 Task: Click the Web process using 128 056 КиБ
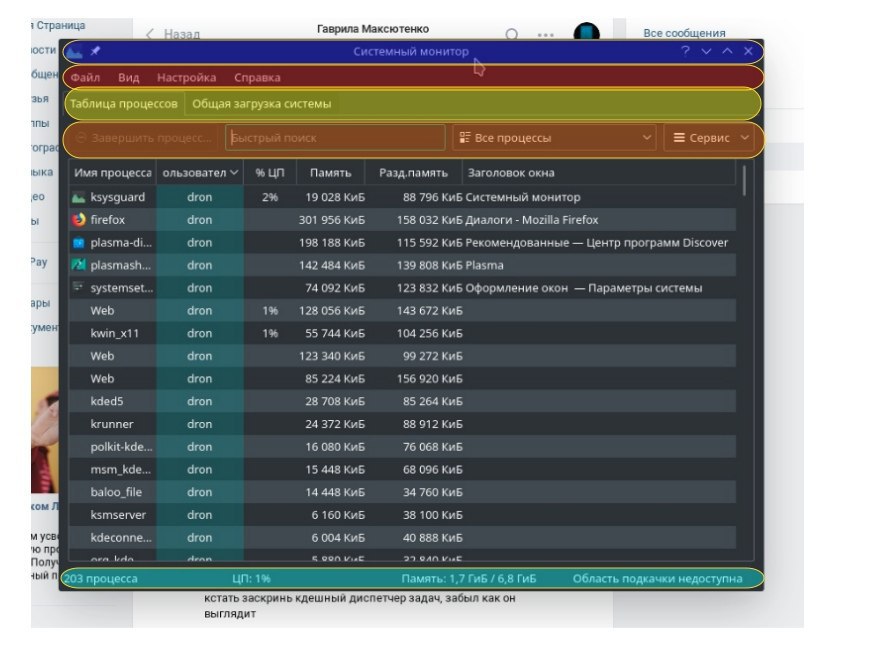[403, 311]
